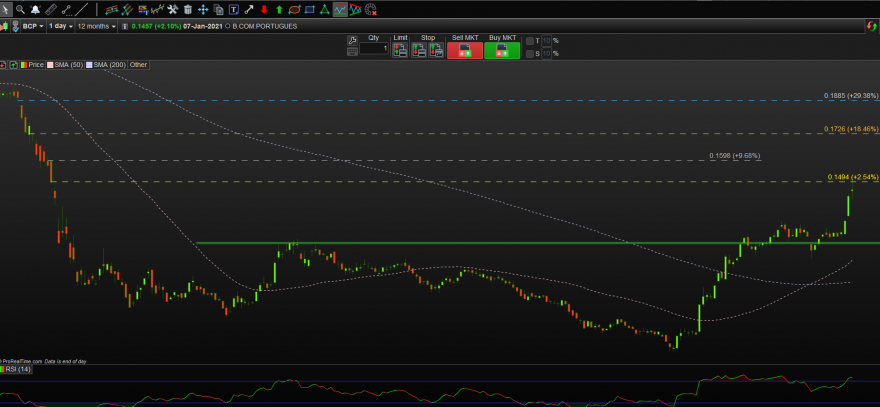Viewport: 880px width, 407px height.
Task: Open trading settings wrench icon
Action: pyautogui.click(x=352, y=40)
